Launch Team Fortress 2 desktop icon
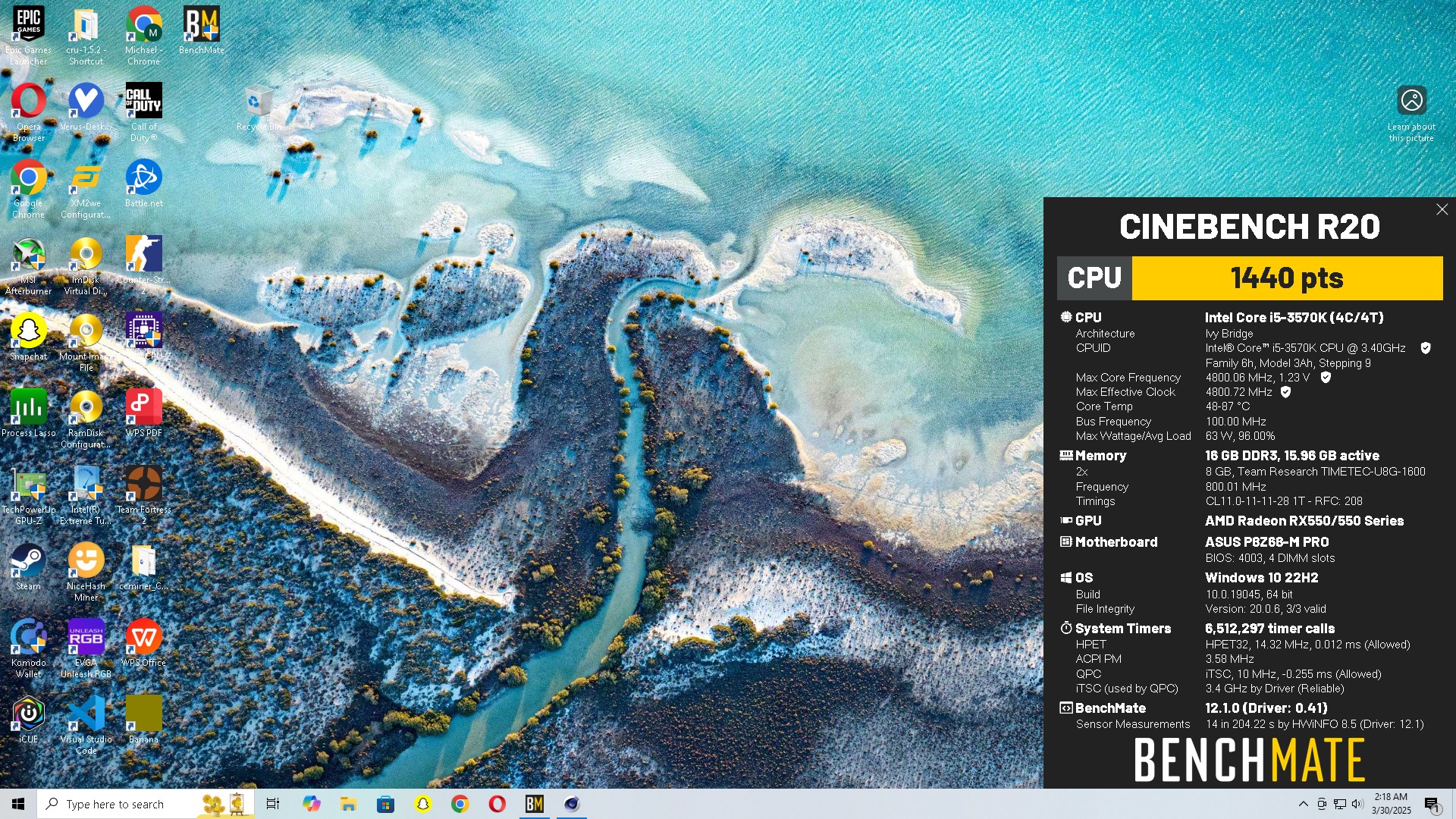Screen dimensions: 1456x819 (143, 495)
